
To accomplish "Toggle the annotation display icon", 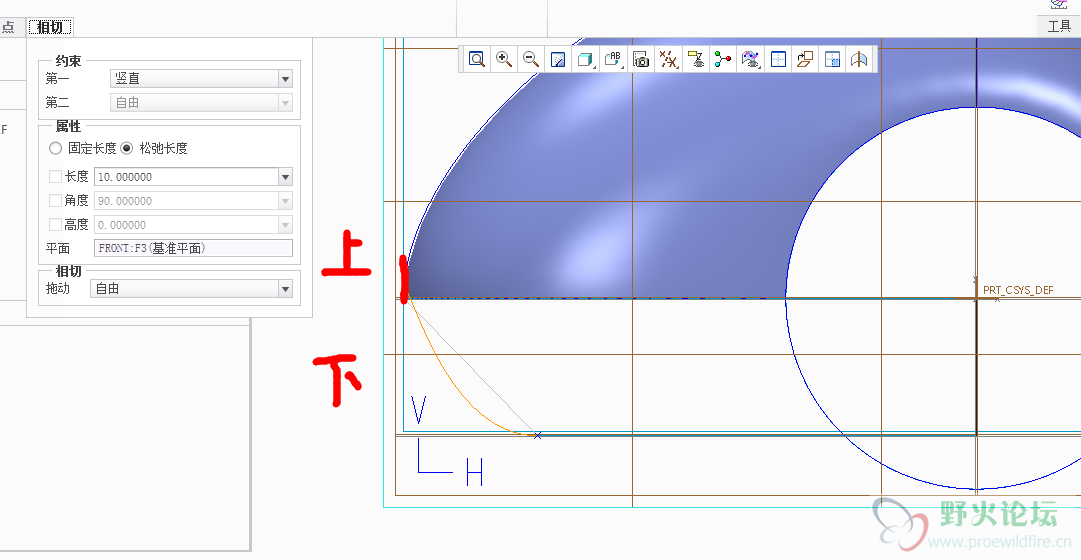I will (x=613, y=60).
